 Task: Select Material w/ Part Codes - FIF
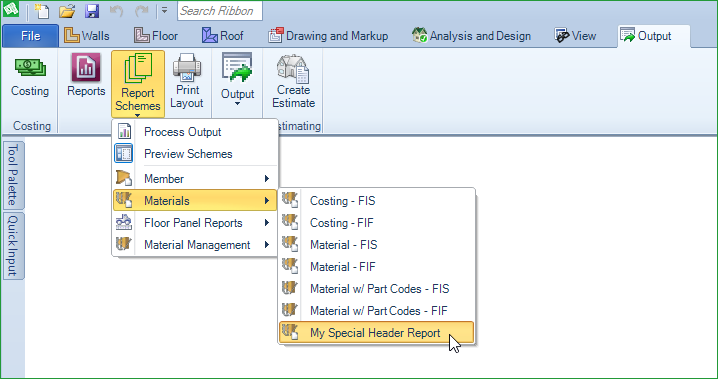click(x=376, y=311)
